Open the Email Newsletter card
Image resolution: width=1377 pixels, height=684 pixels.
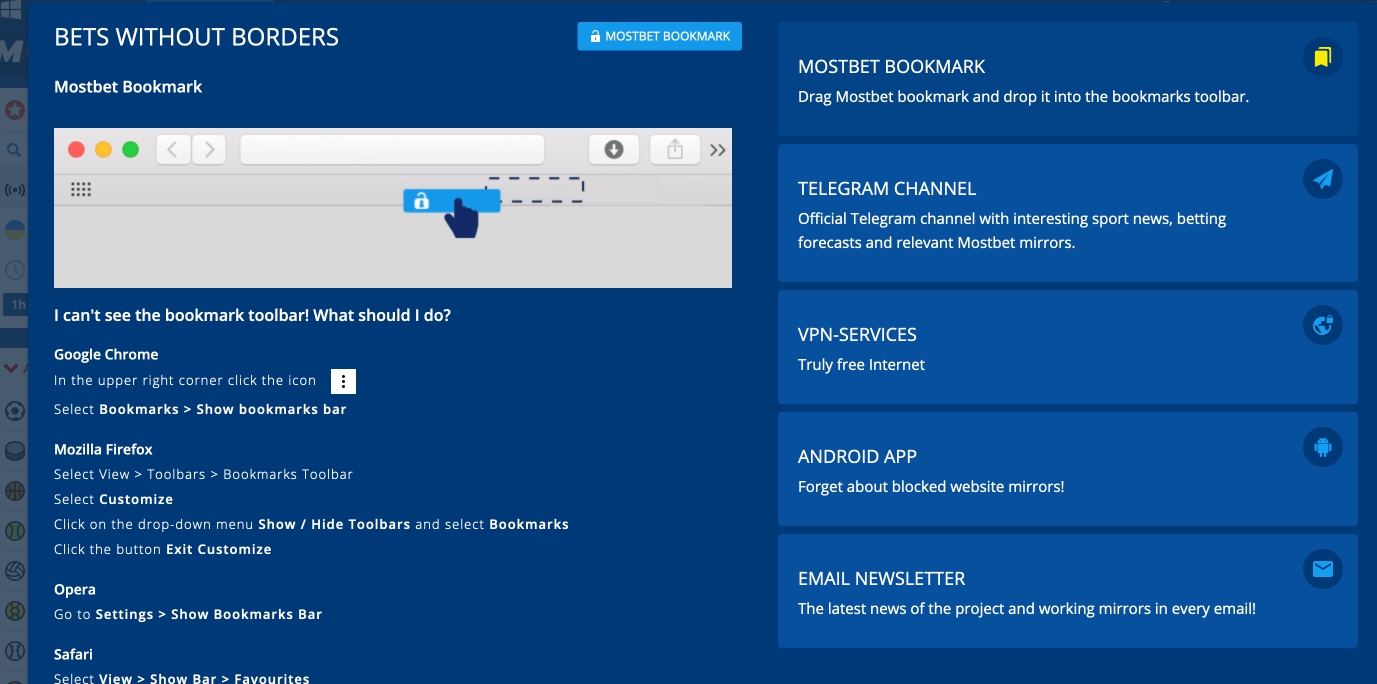pyautogui.click(x=1067, y=591)
